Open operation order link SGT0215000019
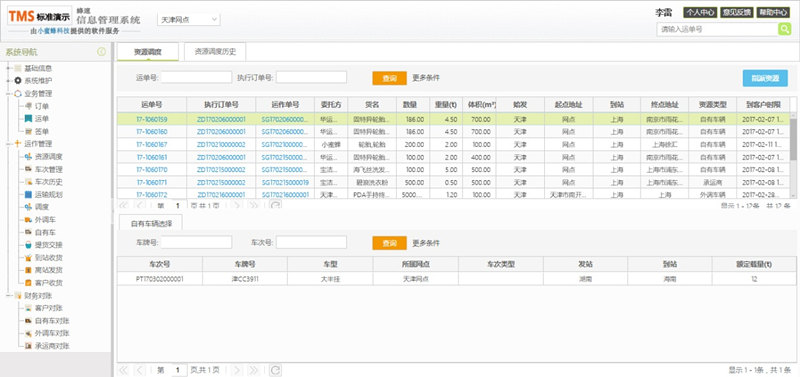 (285, 182)
